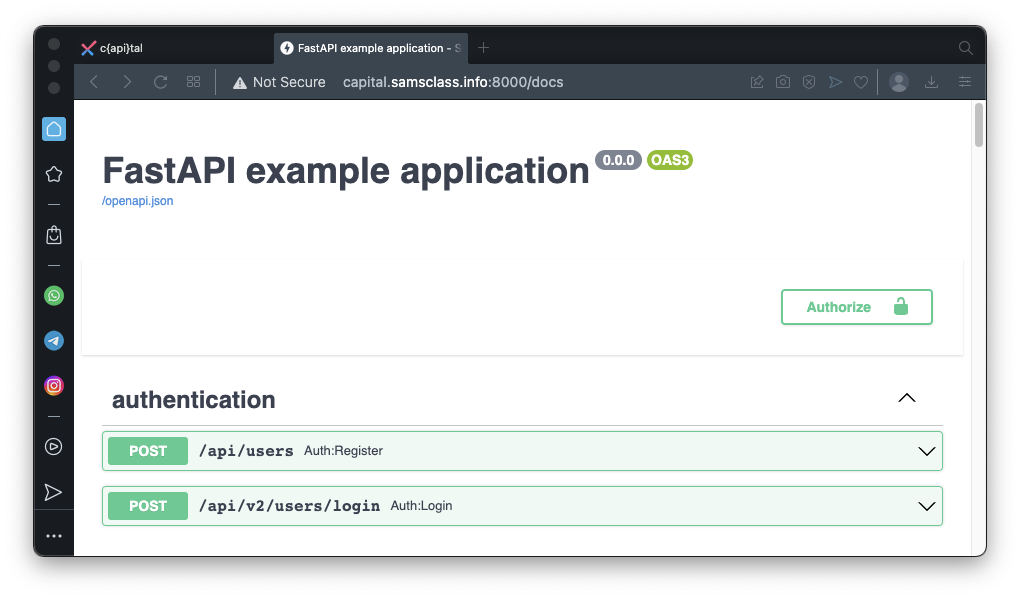Open the /openapi.json link

tap(138, 201)
